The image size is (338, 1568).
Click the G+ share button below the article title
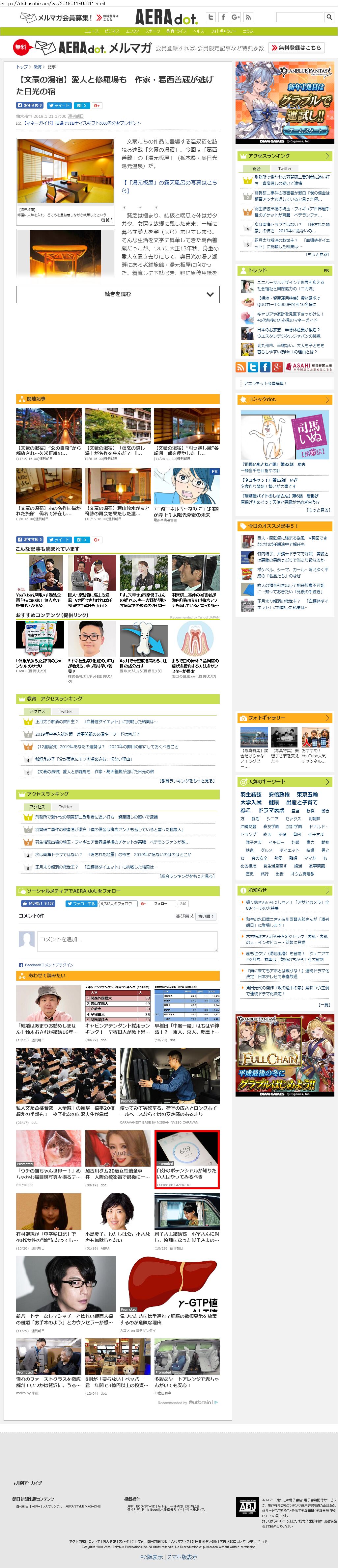(97, 105)
